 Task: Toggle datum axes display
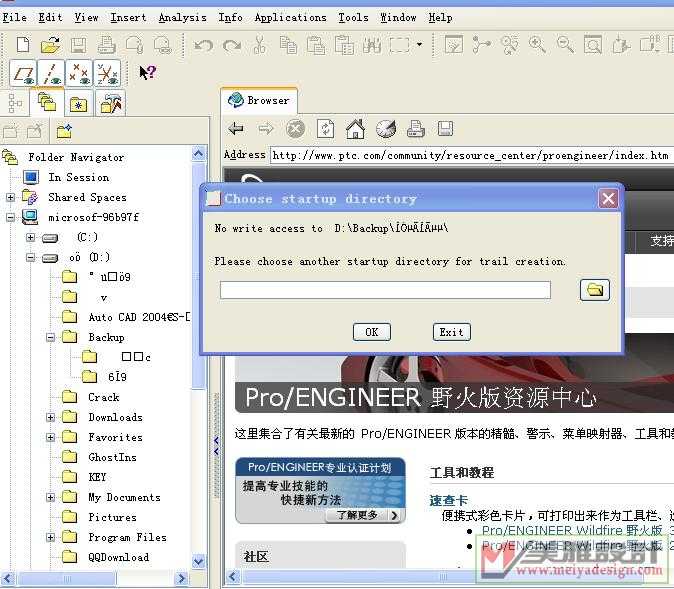51,74
